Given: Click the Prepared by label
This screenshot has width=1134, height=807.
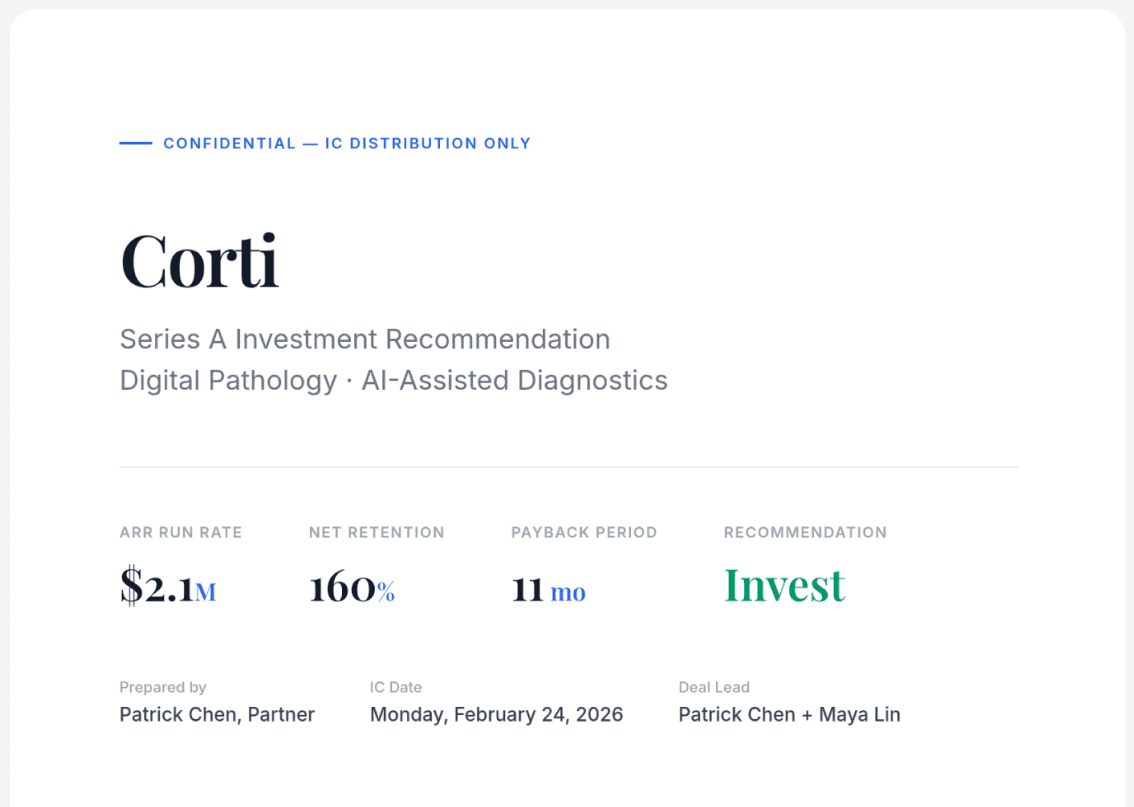Looking at the screenshot, I should click(163, 687).
